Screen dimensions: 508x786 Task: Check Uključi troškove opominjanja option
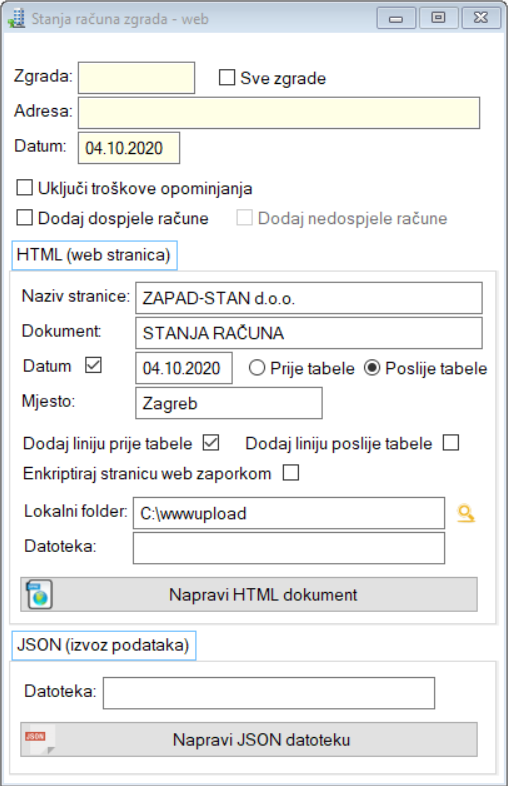click(x=25, y=188)
